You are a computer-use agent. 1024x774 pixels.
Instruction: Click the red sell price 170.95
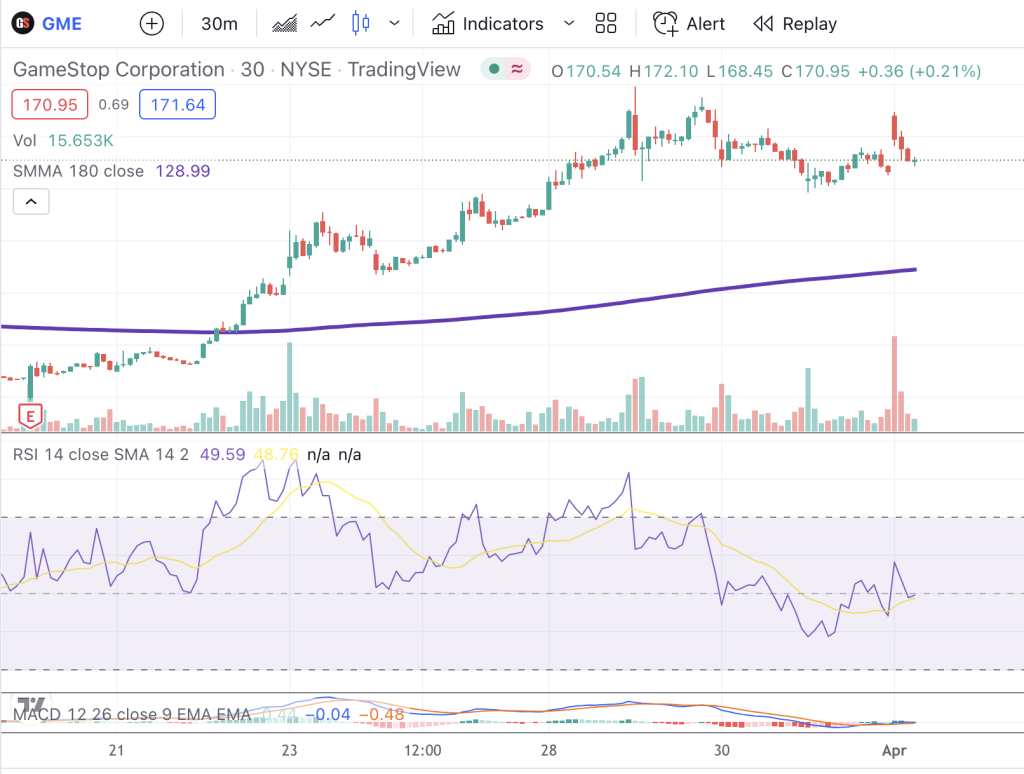[x=50, y=105]
